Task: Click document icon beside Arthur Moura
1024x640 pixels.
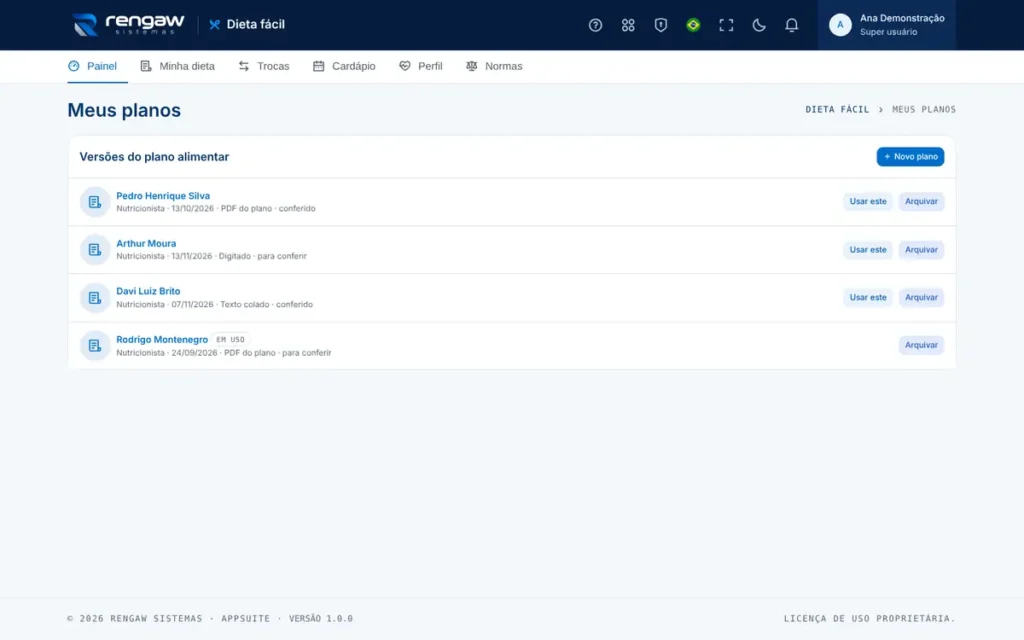Action: tap(95, 249)
